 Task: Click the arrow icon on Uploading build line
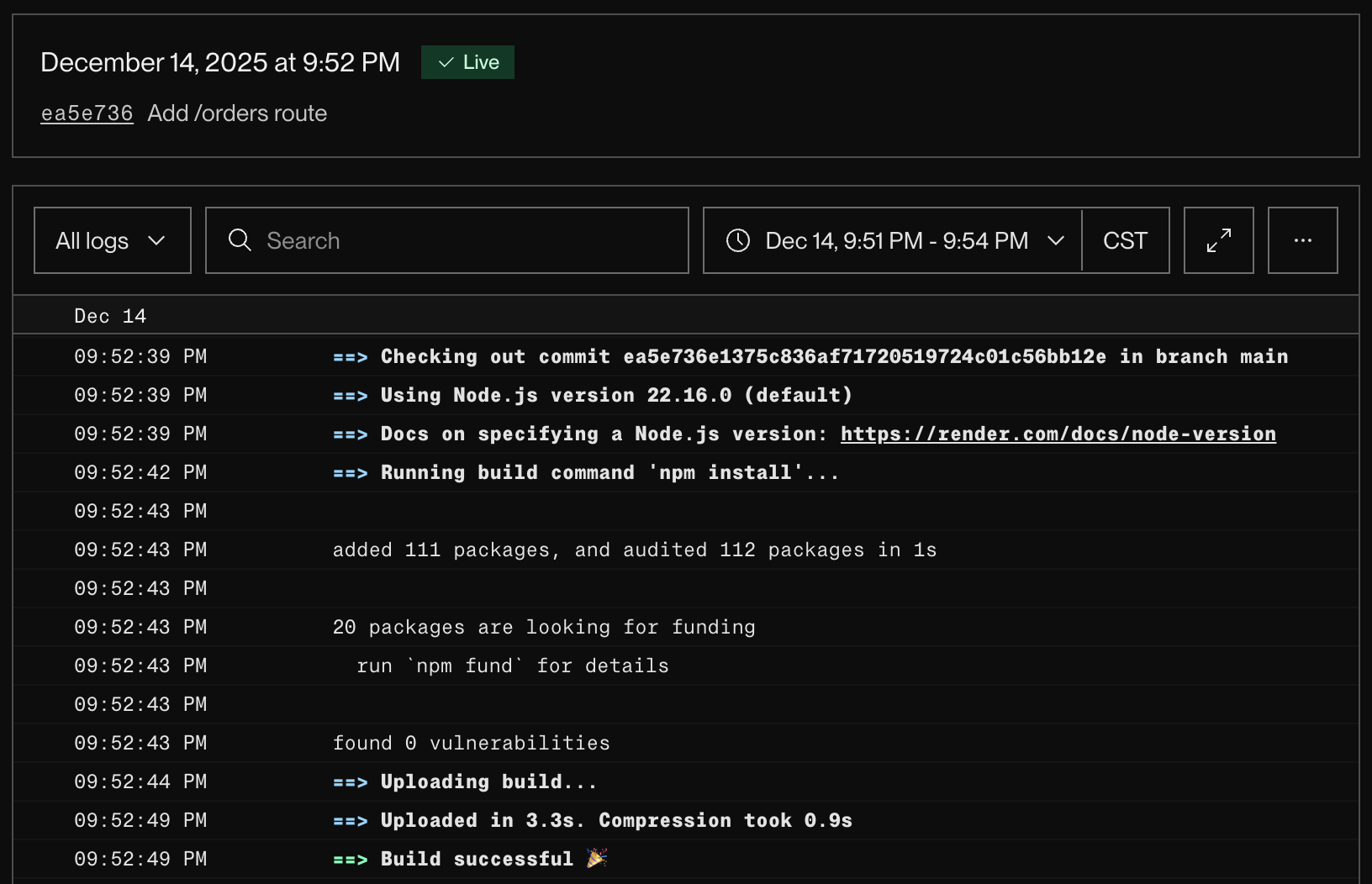(x=349, y=781)
